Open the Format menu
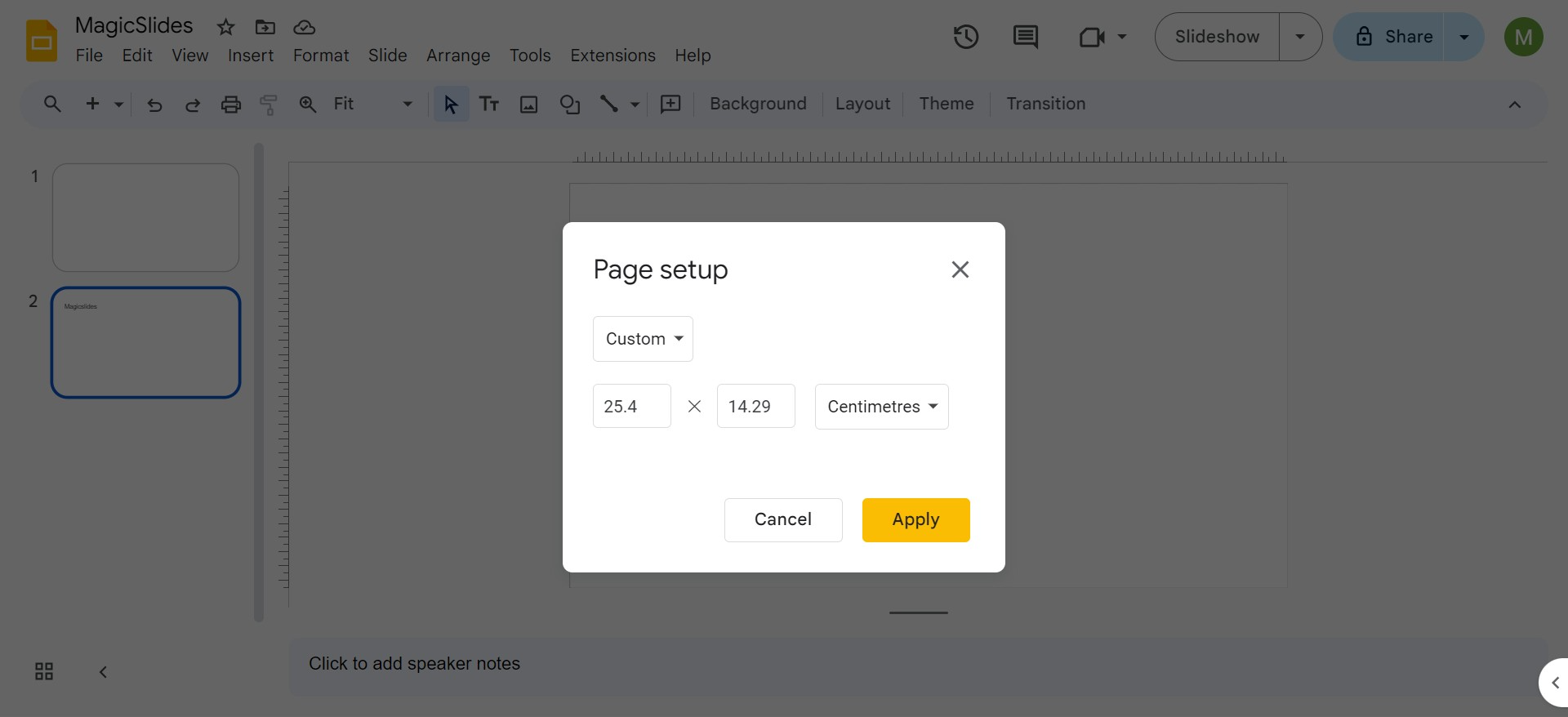Screen dimensions: 1568x717 click(321, 56)
